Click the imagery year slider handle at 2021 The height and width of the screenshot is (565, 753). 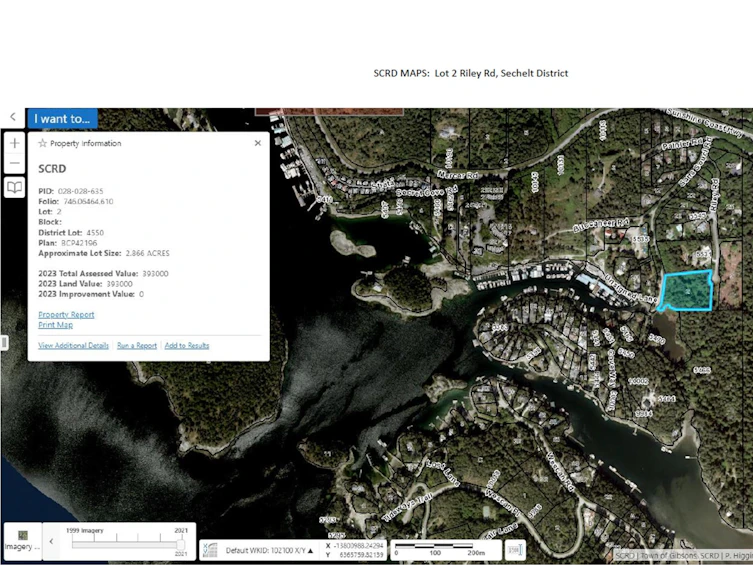pos(181,545)
